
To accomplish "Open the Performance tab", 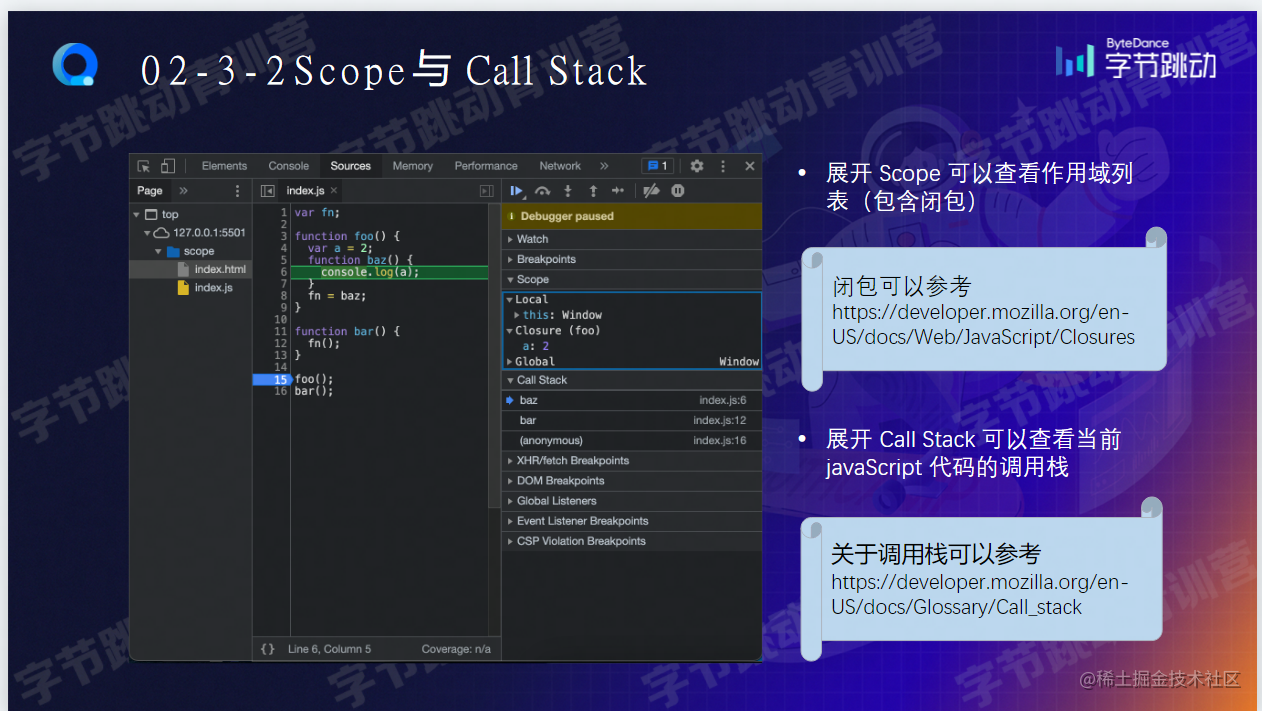I will tap(486, 166).
